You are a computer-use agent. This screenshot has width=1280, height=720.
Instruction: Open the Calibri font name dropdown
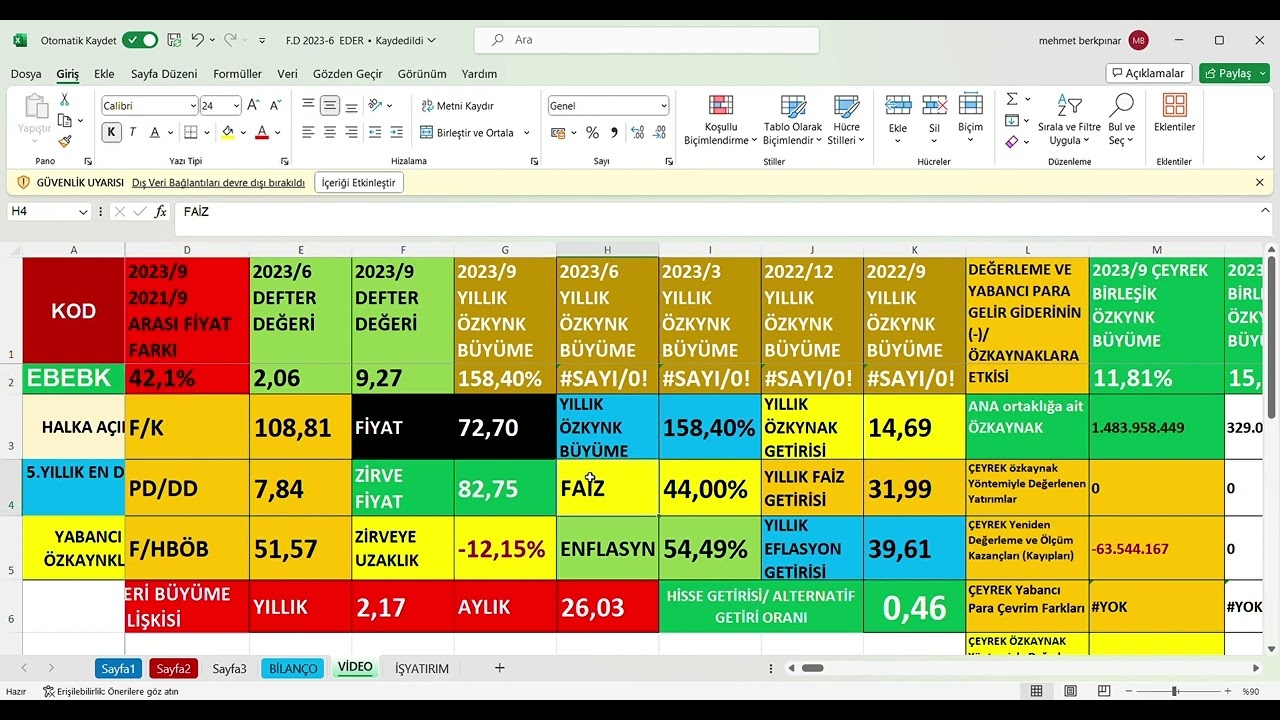[193, 105]
